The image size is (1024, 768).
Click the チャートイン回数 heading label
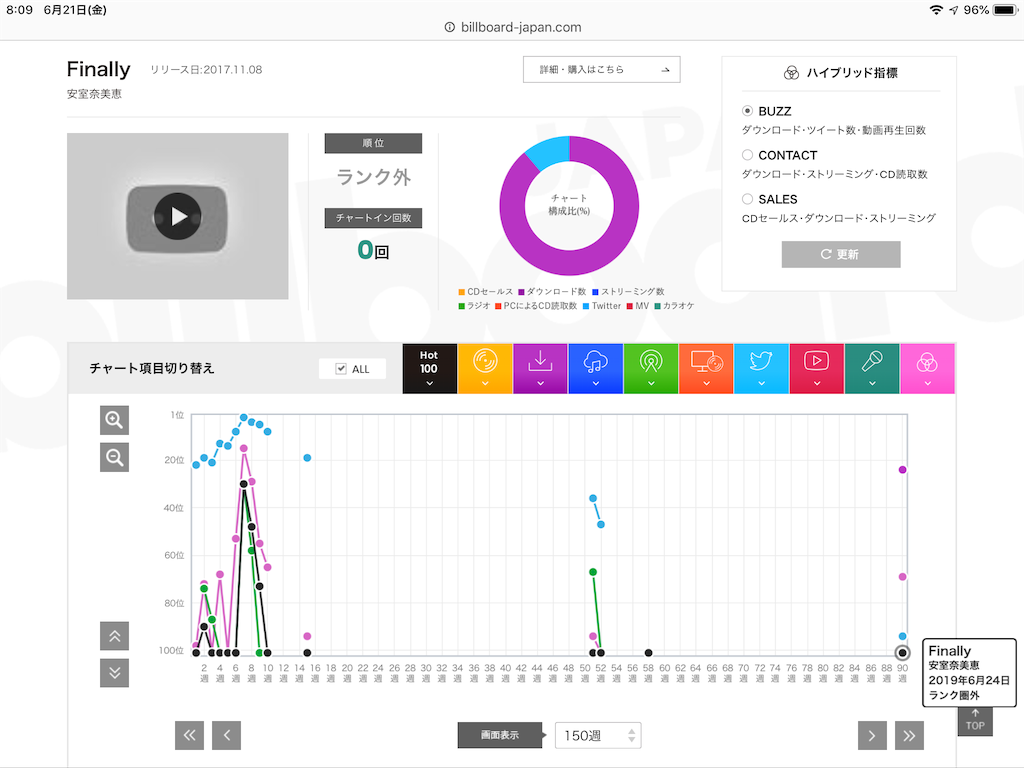pos(374,217)
